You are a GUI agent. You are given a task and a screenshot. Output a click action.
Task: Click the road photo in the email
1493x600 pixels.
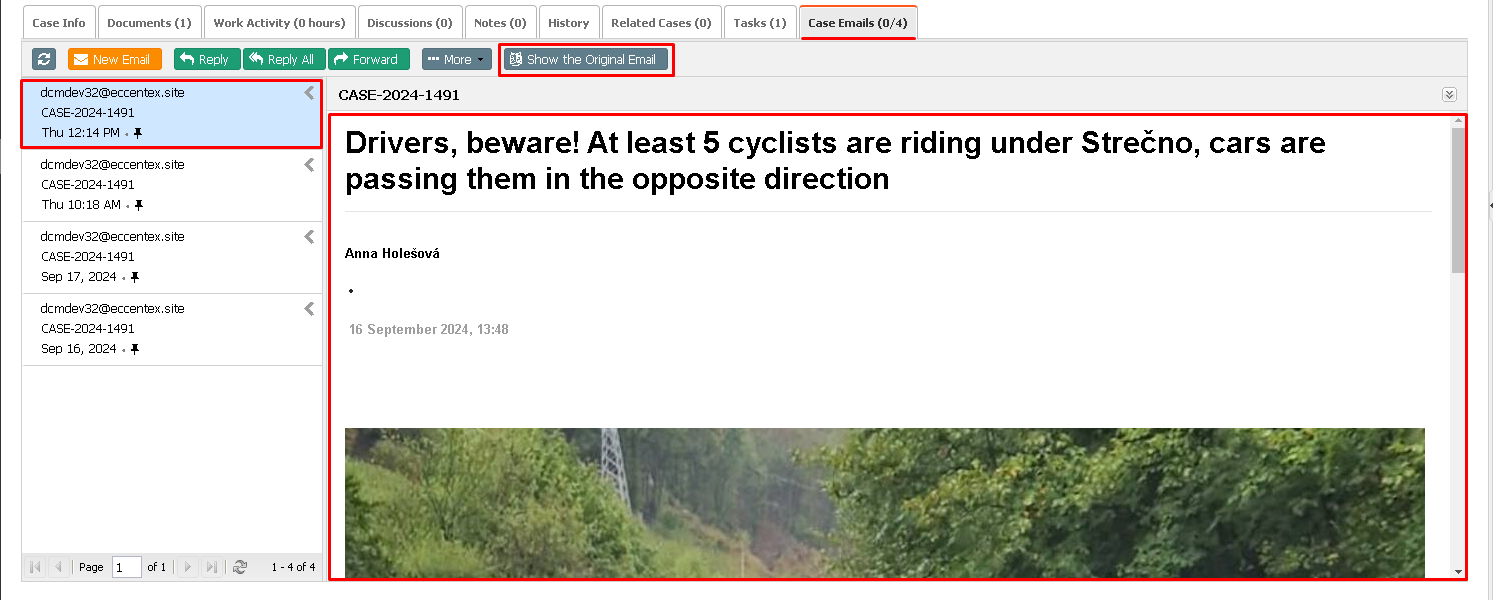tap(885, 503)
